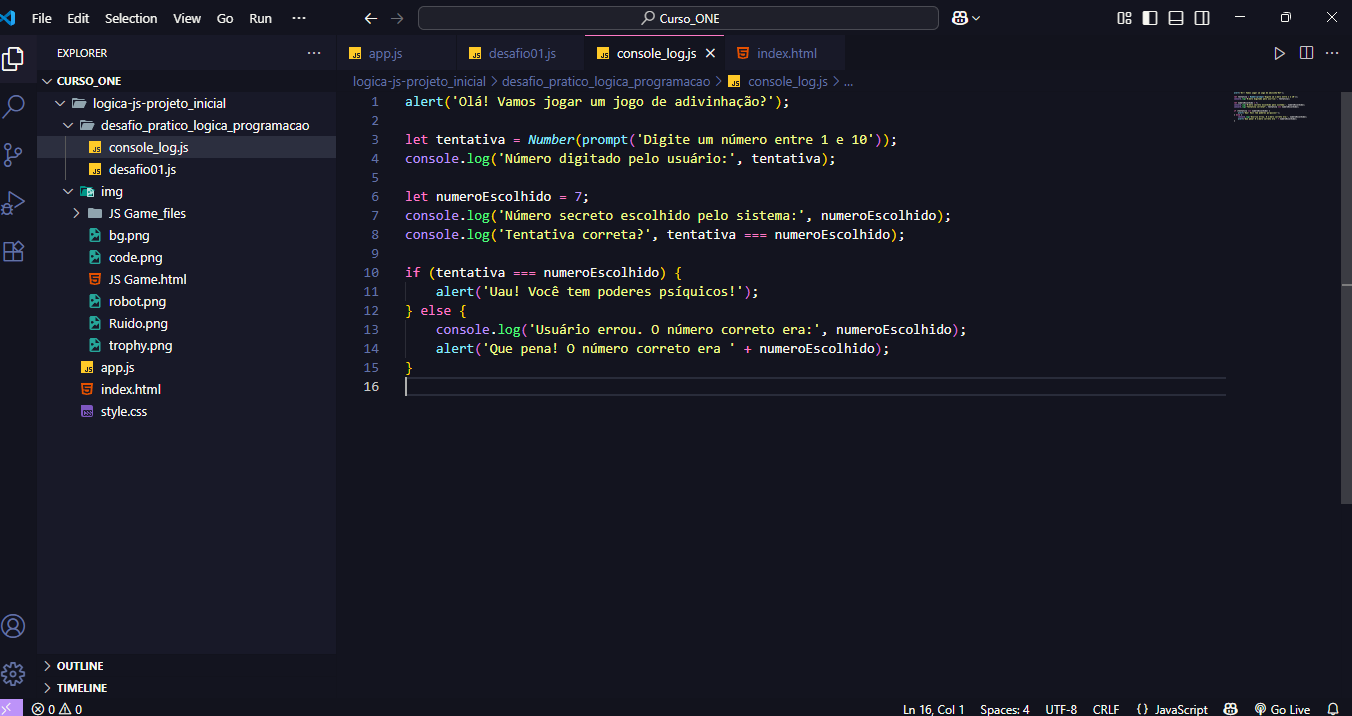Open the Search view in activity bar

pyautogui.click(x=13, y=106)
